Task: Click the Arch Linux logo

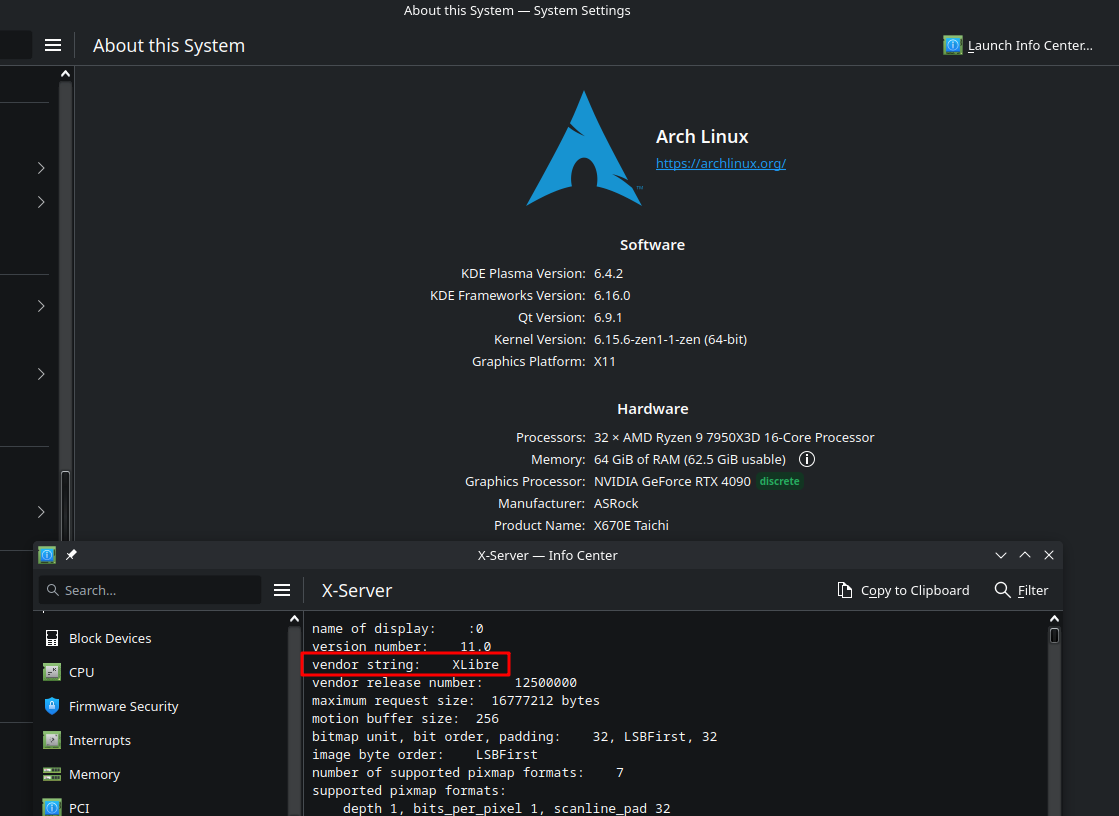Action: coord(584,148)
